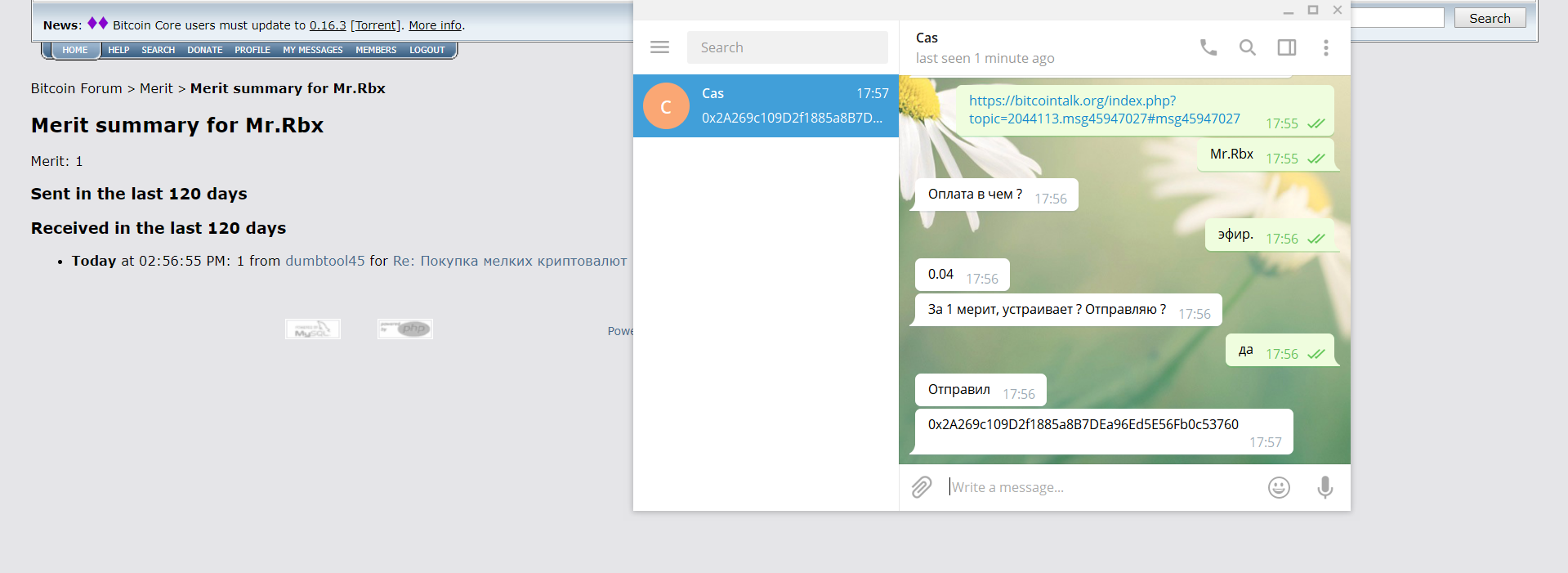Open the bitcointalk.org topic link in chat

point(1104,110)
